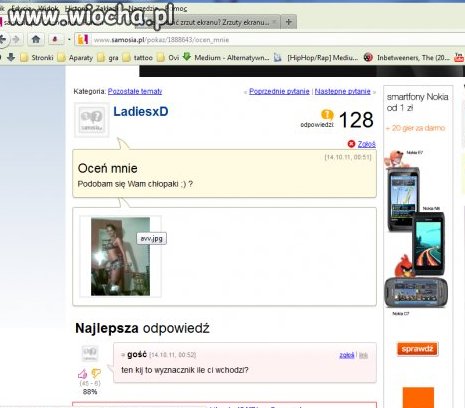Viewport: 465px width, 408px height.
Task: Go to Poprzednie pytanie
Action: 279,91
